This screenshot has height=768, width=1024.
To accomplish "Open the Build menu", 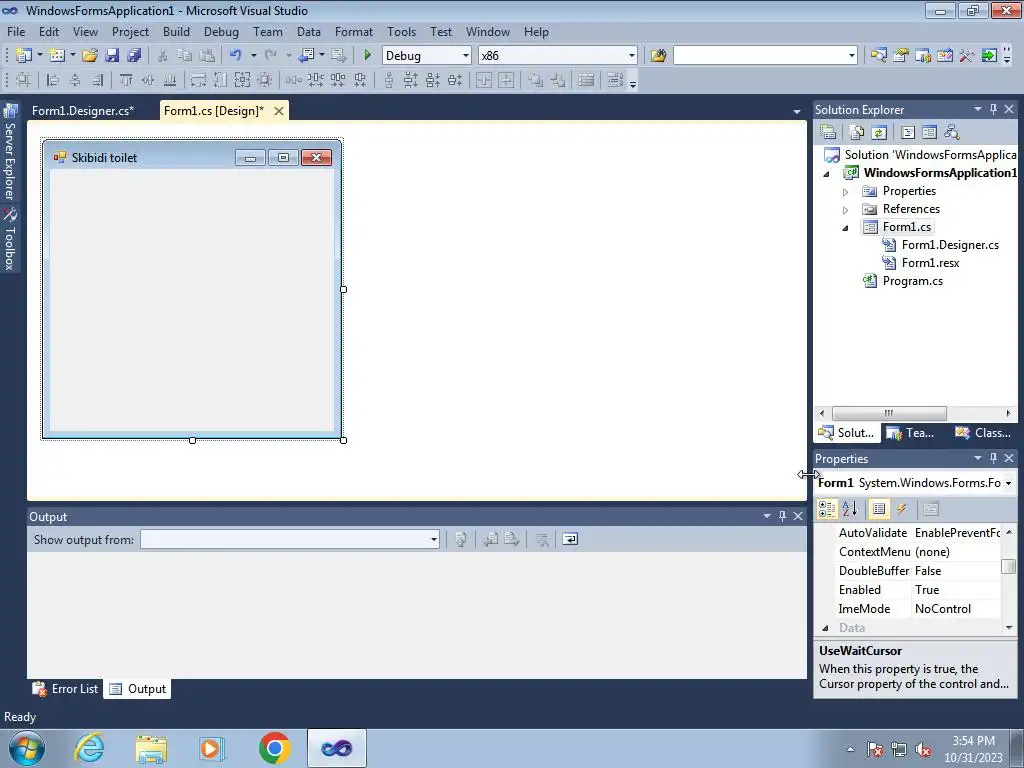I will (x=176, y=31).
